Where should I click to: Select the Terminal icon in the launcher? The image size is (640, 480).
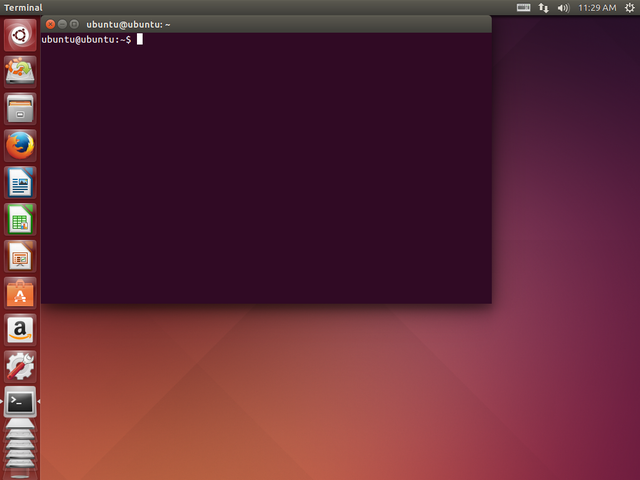(20, 402)
